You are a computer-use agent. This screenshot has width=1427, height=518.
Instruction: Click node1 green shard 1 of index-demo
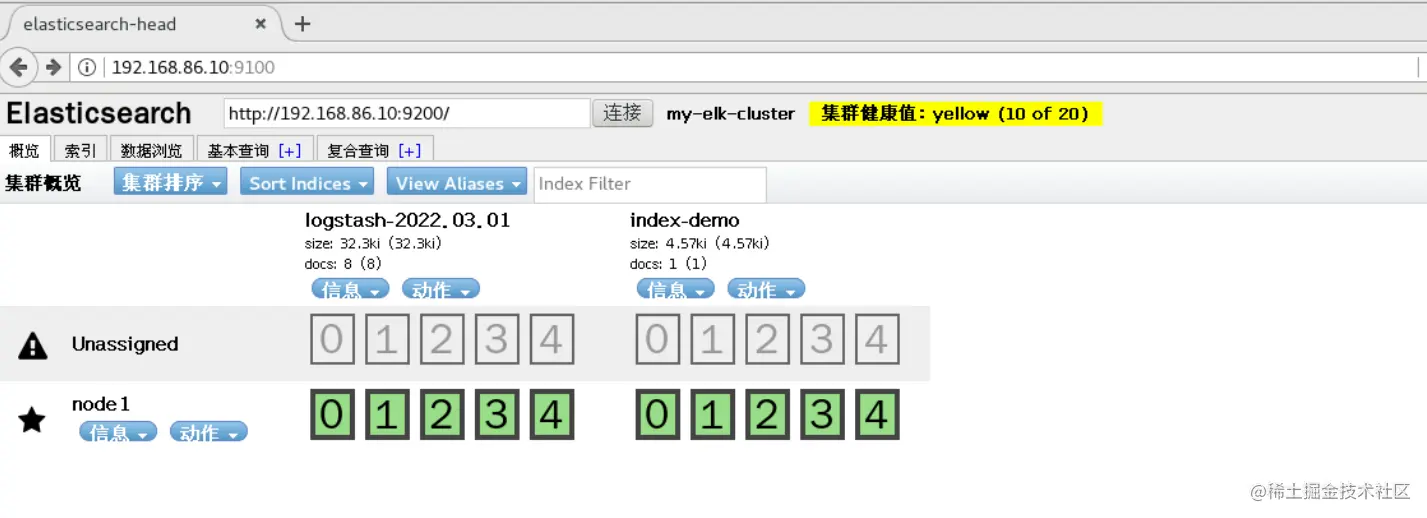click(712, 414)
